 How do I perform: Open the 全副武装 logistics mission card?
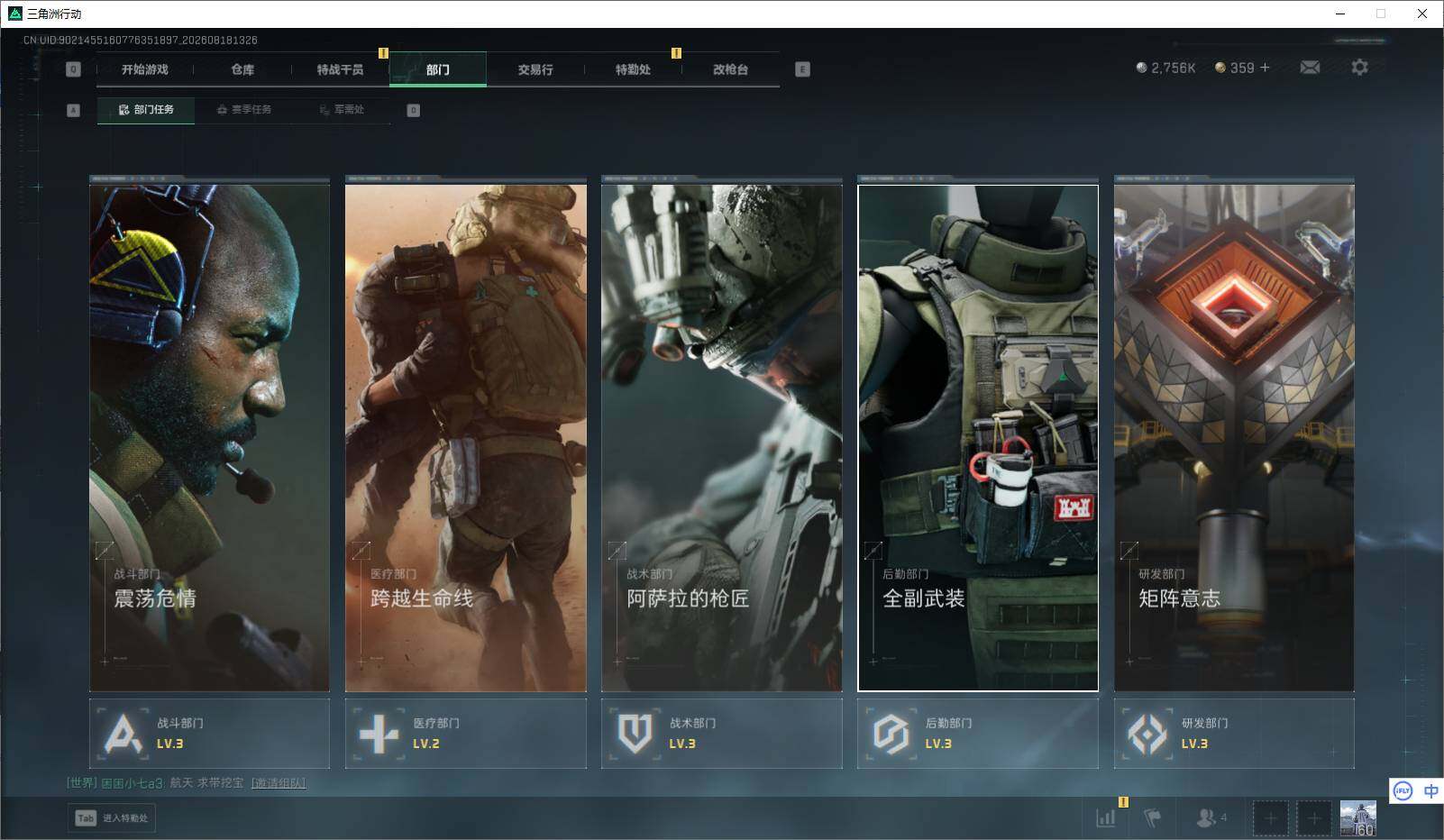pyautogui.click(x=978, y=437)
